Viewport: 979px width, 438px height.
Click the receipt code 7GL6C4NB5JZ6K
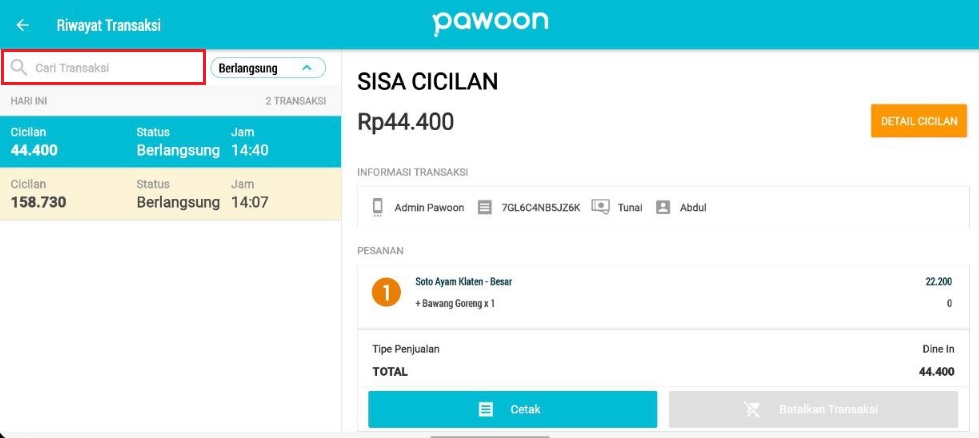(x=541, y=208)
